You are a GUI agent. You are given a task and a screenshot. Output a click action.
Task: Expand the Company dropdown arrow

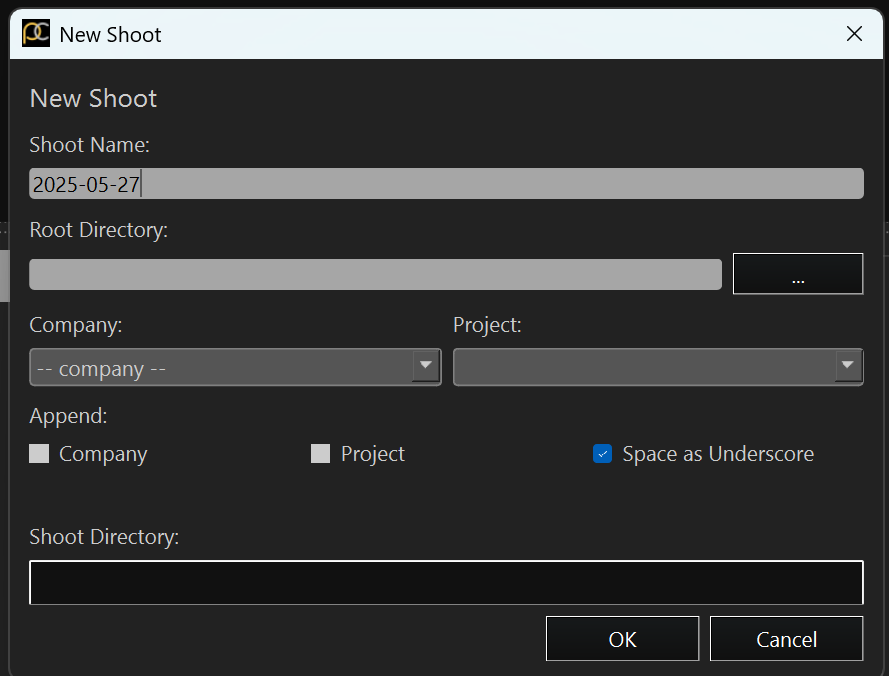(x=426, y=366)
